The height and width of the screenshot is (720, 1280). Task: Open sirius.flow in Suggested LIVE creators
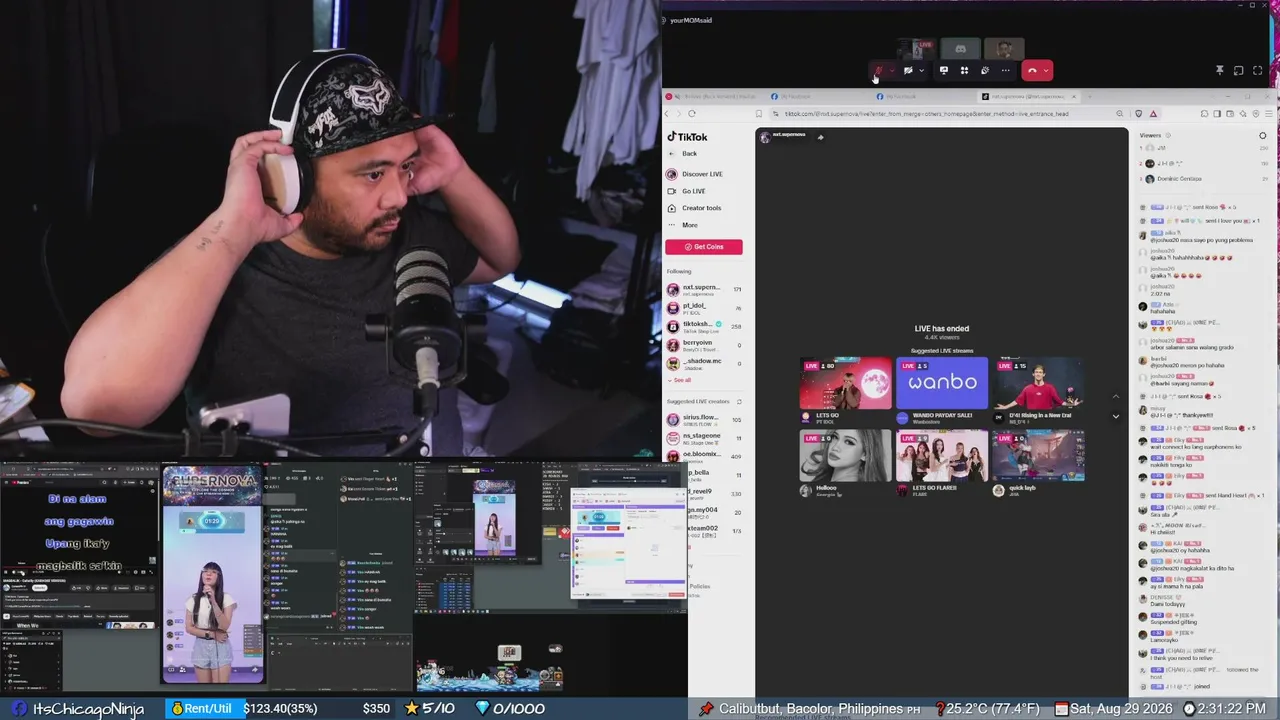[704, 420]
